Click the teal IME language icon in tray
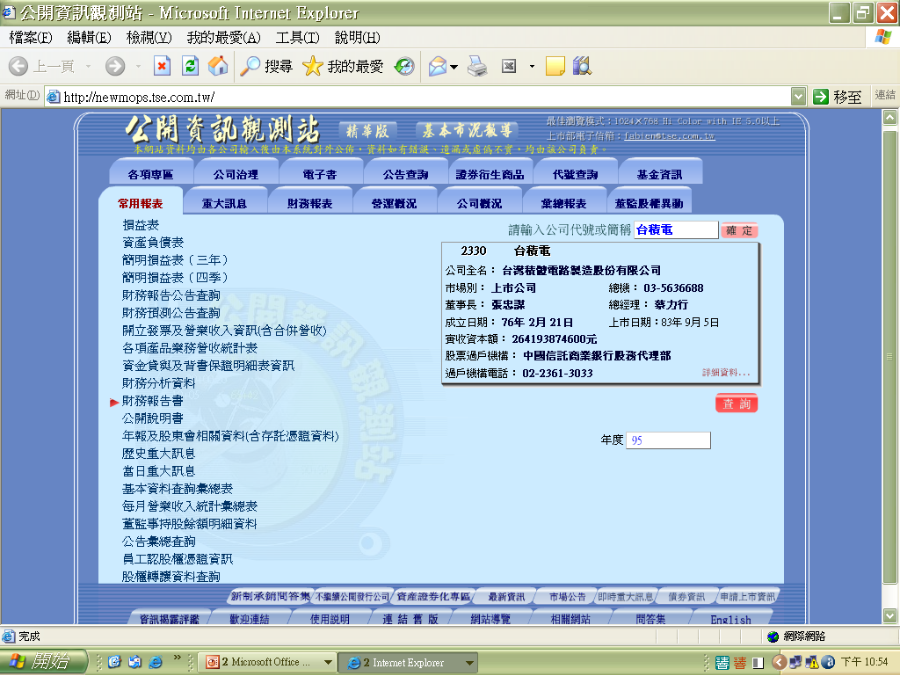 point(721,662)
